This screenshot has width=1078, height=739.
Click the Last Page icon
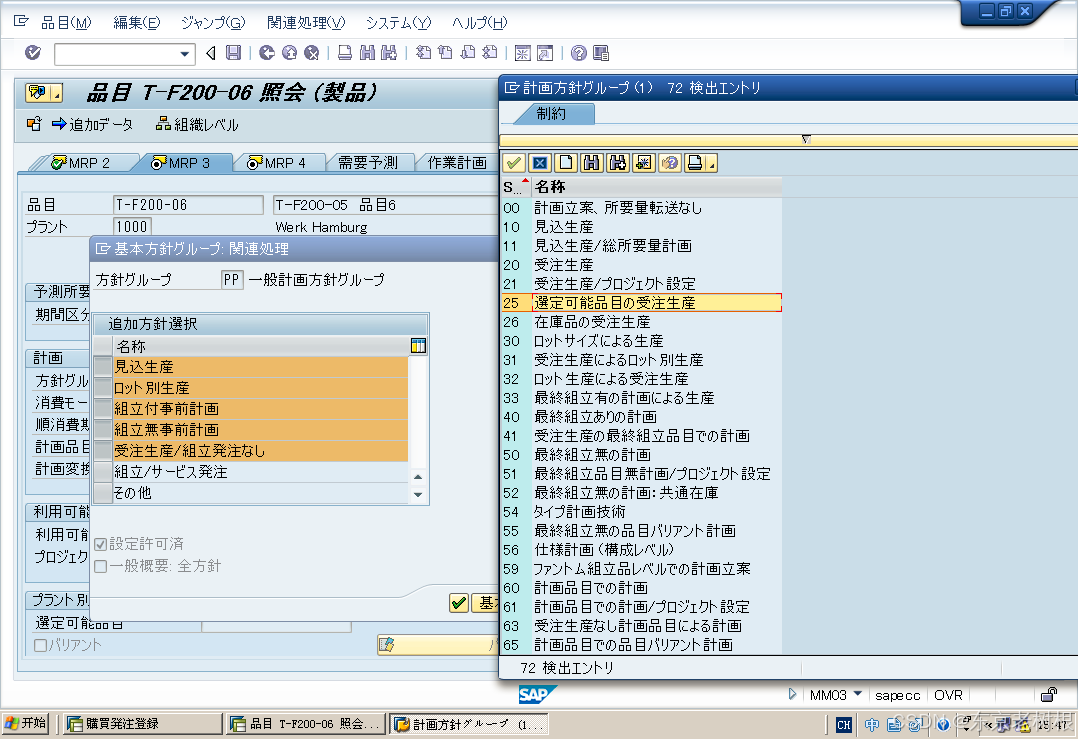point(490,53)
